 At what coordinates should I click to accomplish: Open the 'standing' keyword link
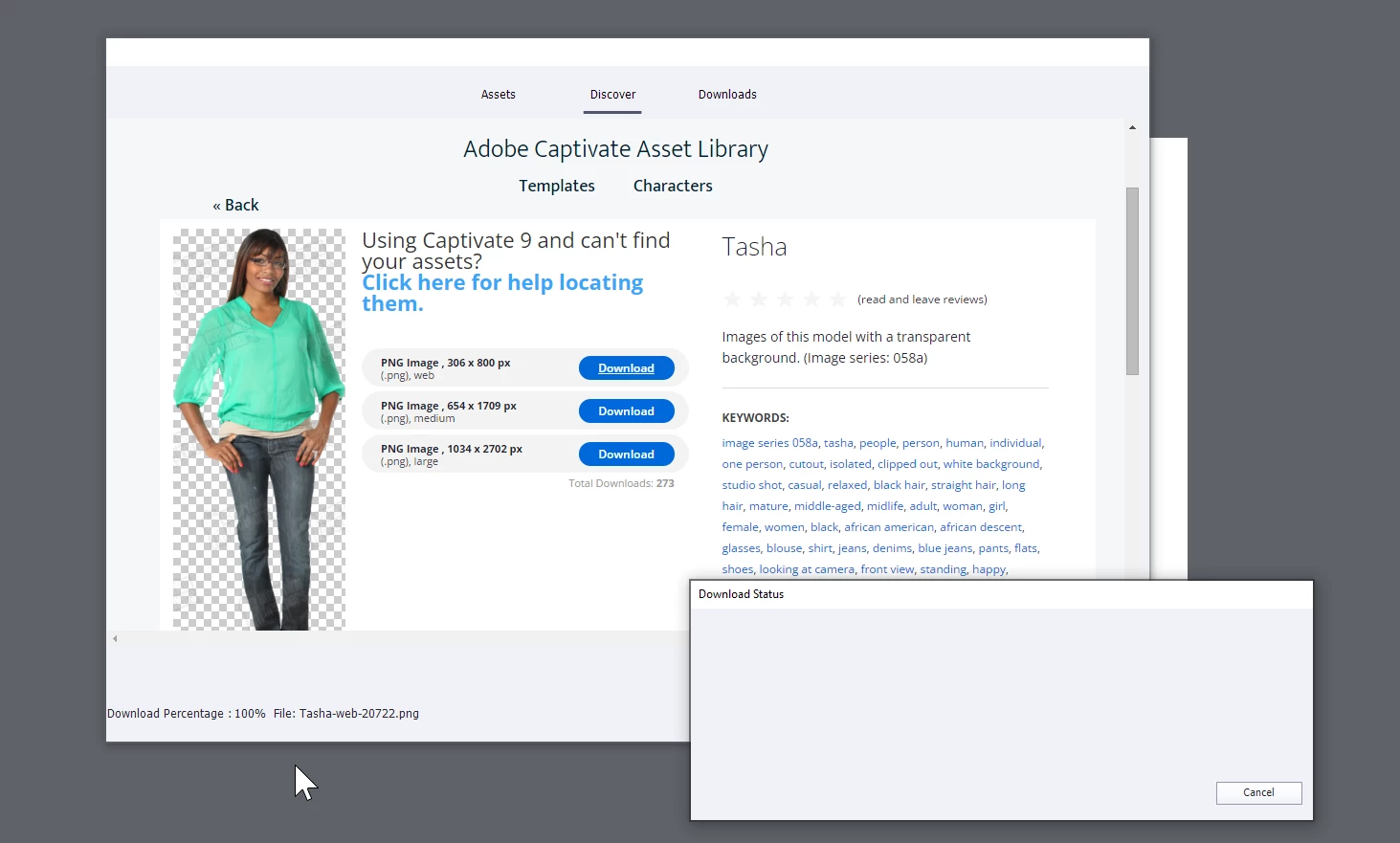pyautogui.click(x=944, y=569)
